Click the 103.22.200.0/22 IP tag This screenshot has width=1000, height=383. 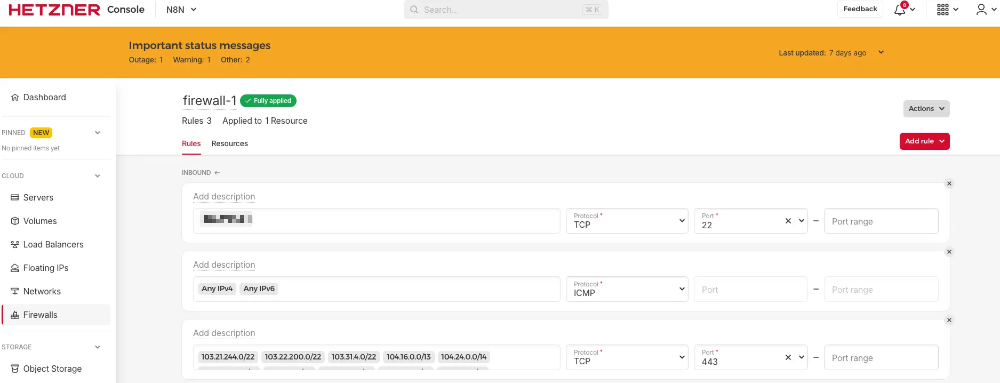(x=293, y=357)
